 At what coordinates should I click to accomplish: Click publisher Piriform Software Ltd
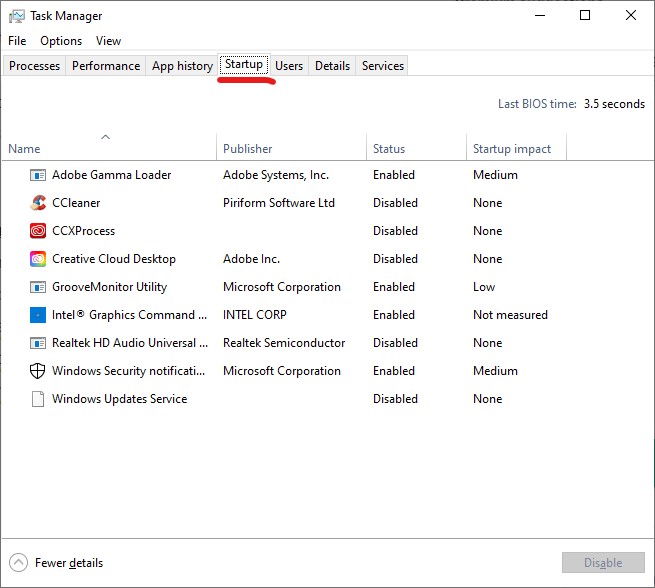[x=279, y=203]
